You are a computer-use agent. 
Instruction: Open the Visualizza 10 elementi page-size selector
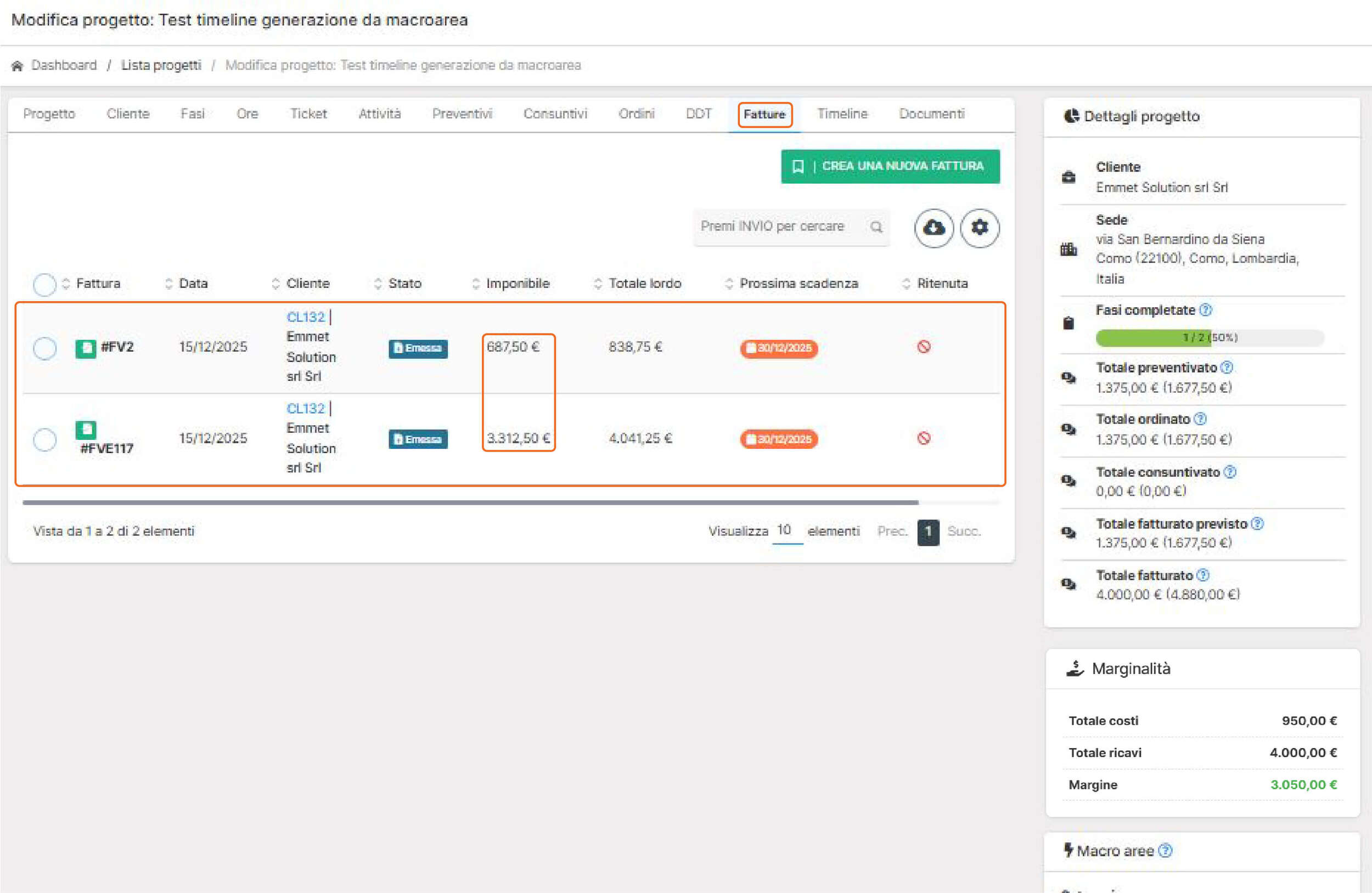[787, 530]
